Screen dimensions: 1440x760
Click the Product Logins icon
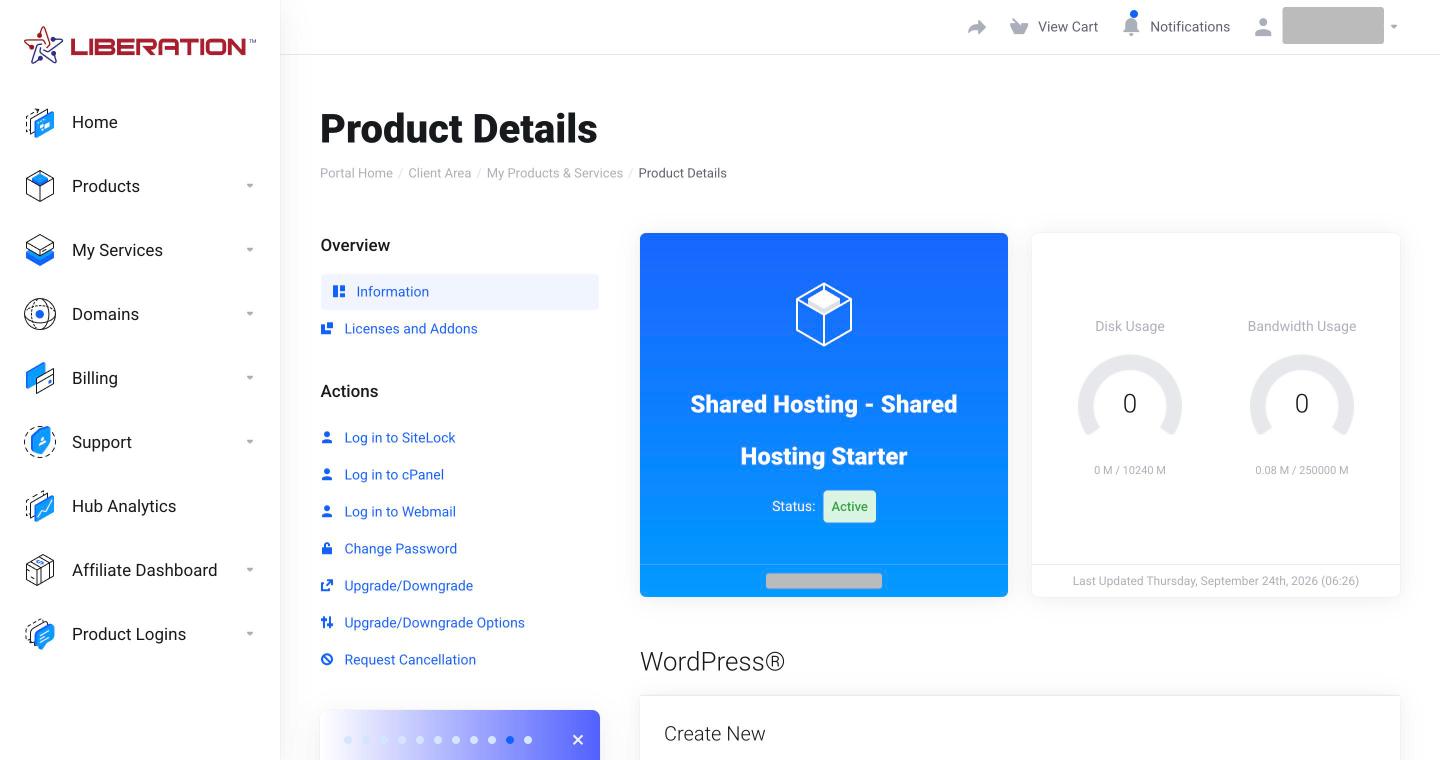tap(40, 634)
